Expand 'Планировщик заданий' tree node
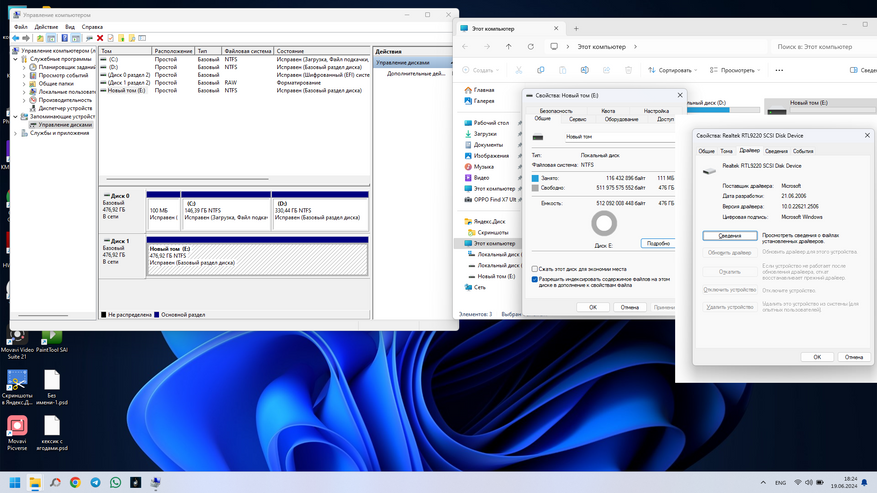877x493 pixels. 24,66
